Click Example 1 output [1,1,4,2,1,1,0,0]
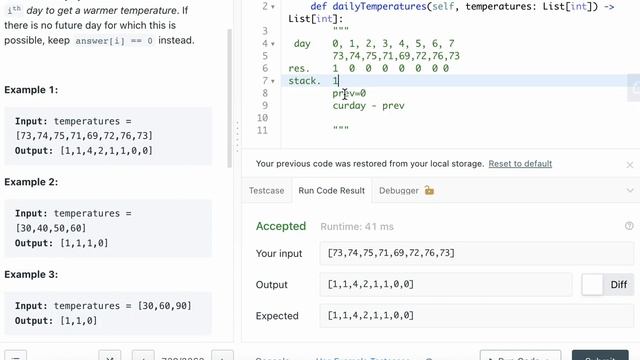 click(107, 151)
